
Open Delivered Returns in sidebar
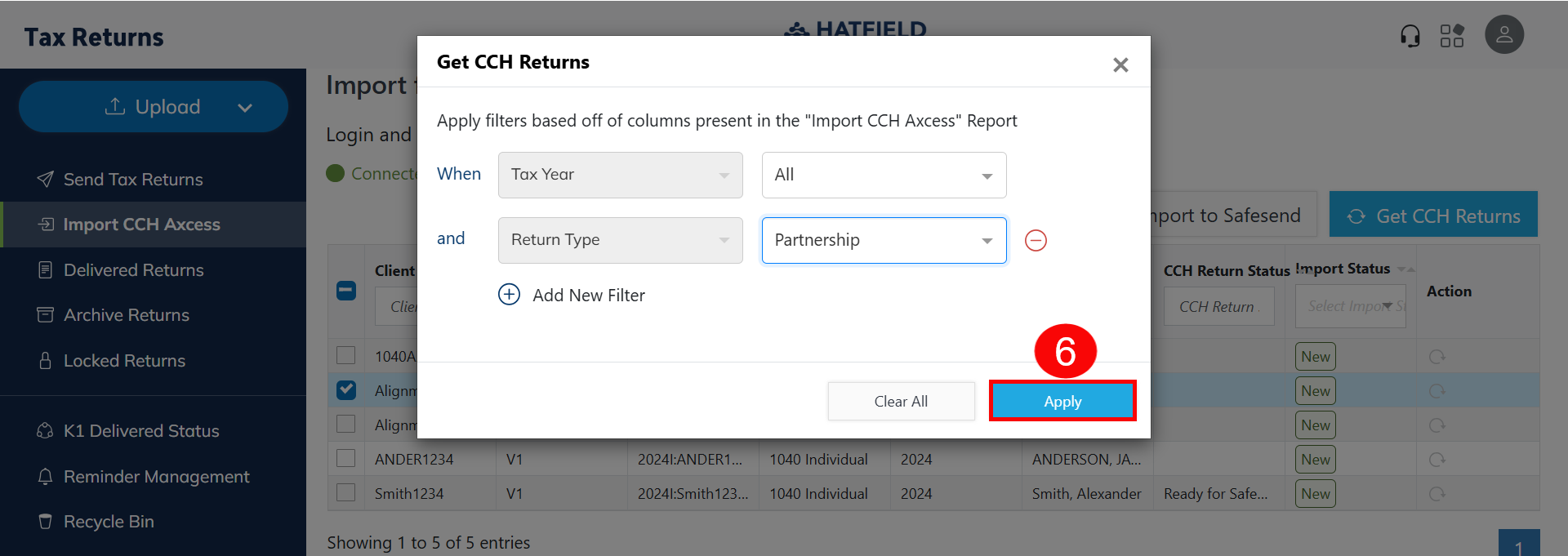tap(133, 270)
